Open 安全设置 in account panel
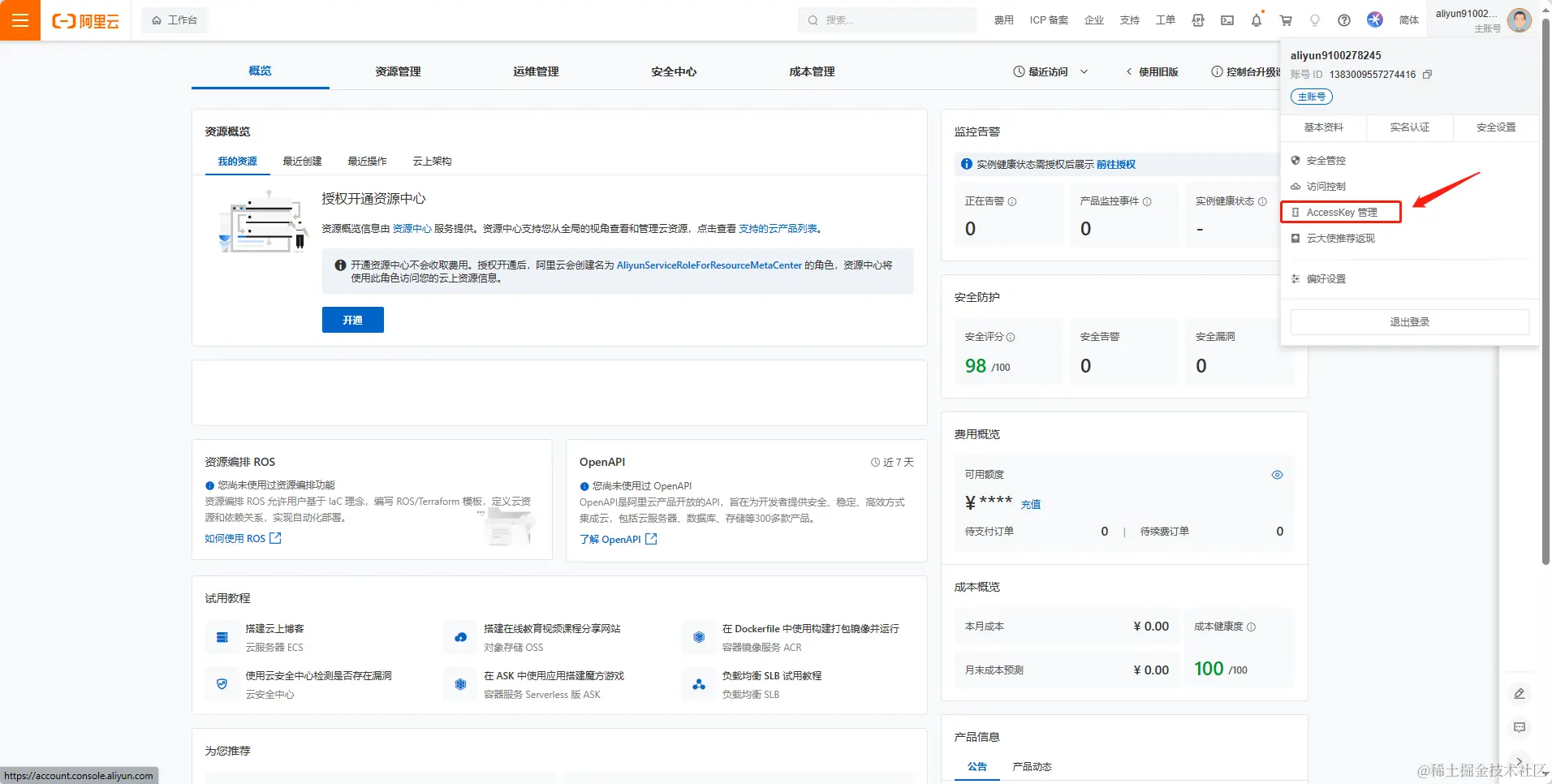This screenshot has height=784, width=1552. click(x=1496, y=127)
